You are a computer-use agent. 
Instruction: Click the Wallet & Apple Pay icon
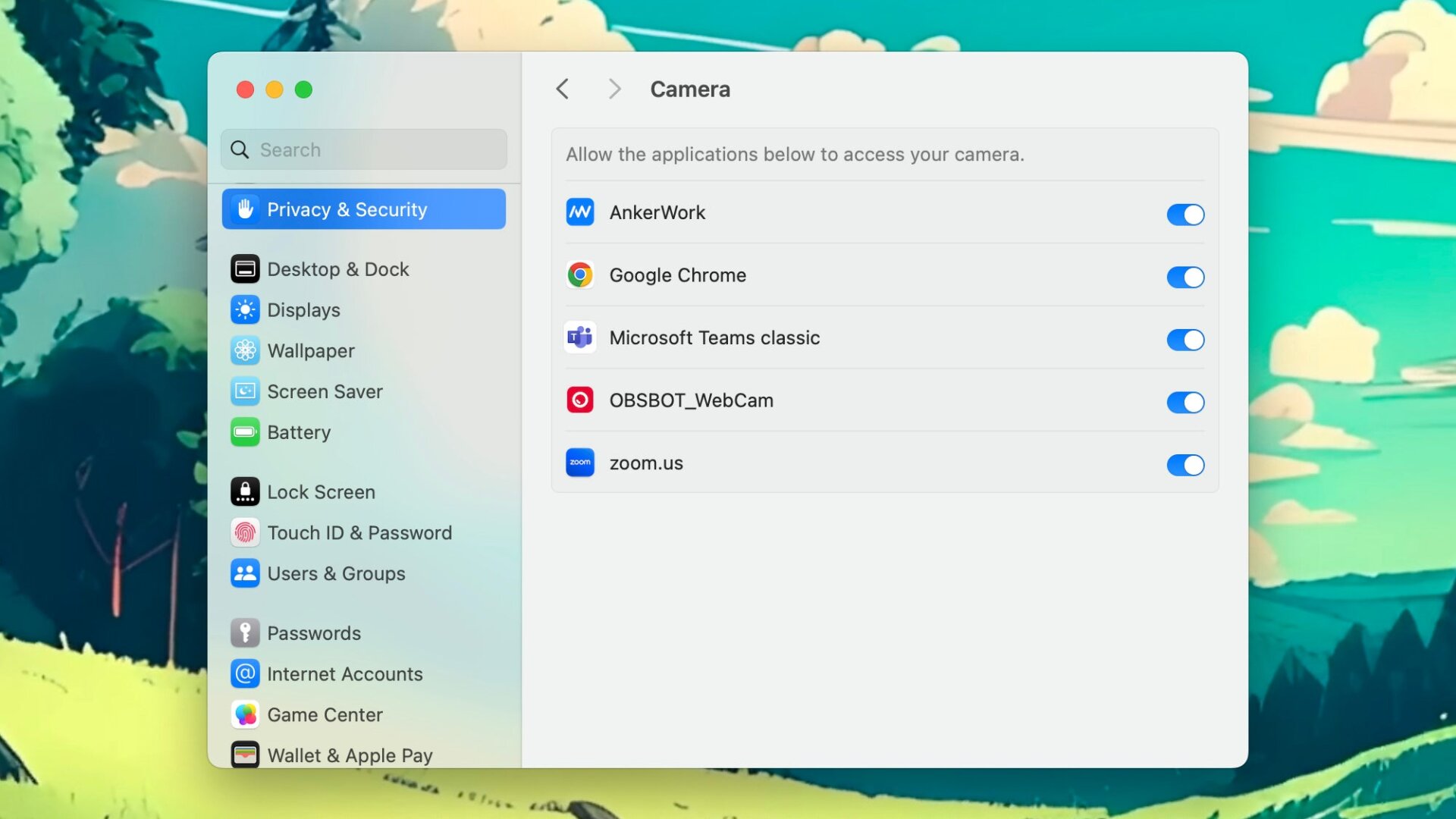[245, 755]
